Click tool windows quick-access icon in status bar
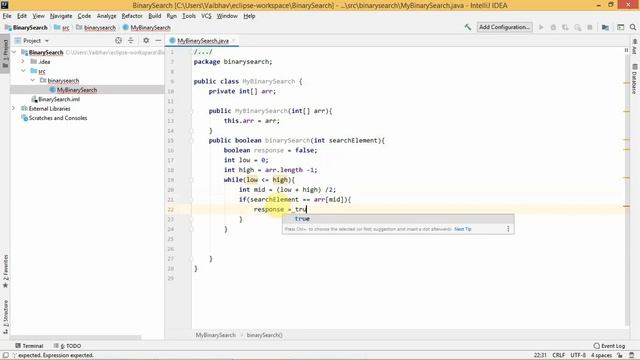This screenshot has height=360, width=640. coord(5,355)
